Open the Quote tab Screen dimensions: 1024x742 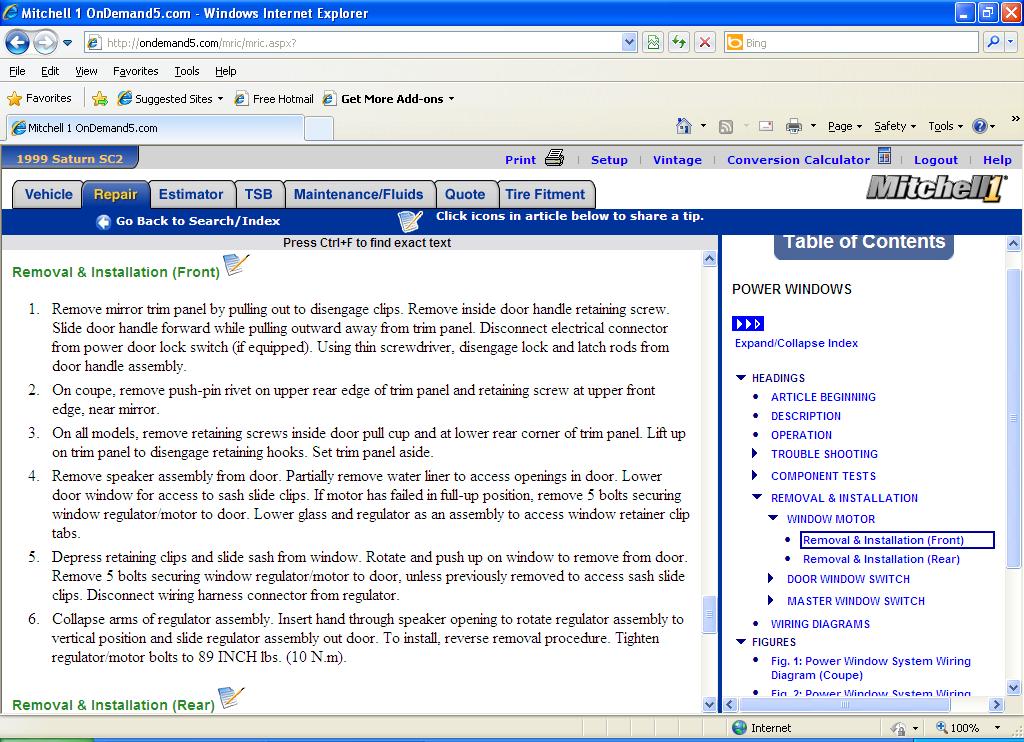point(465,195)
